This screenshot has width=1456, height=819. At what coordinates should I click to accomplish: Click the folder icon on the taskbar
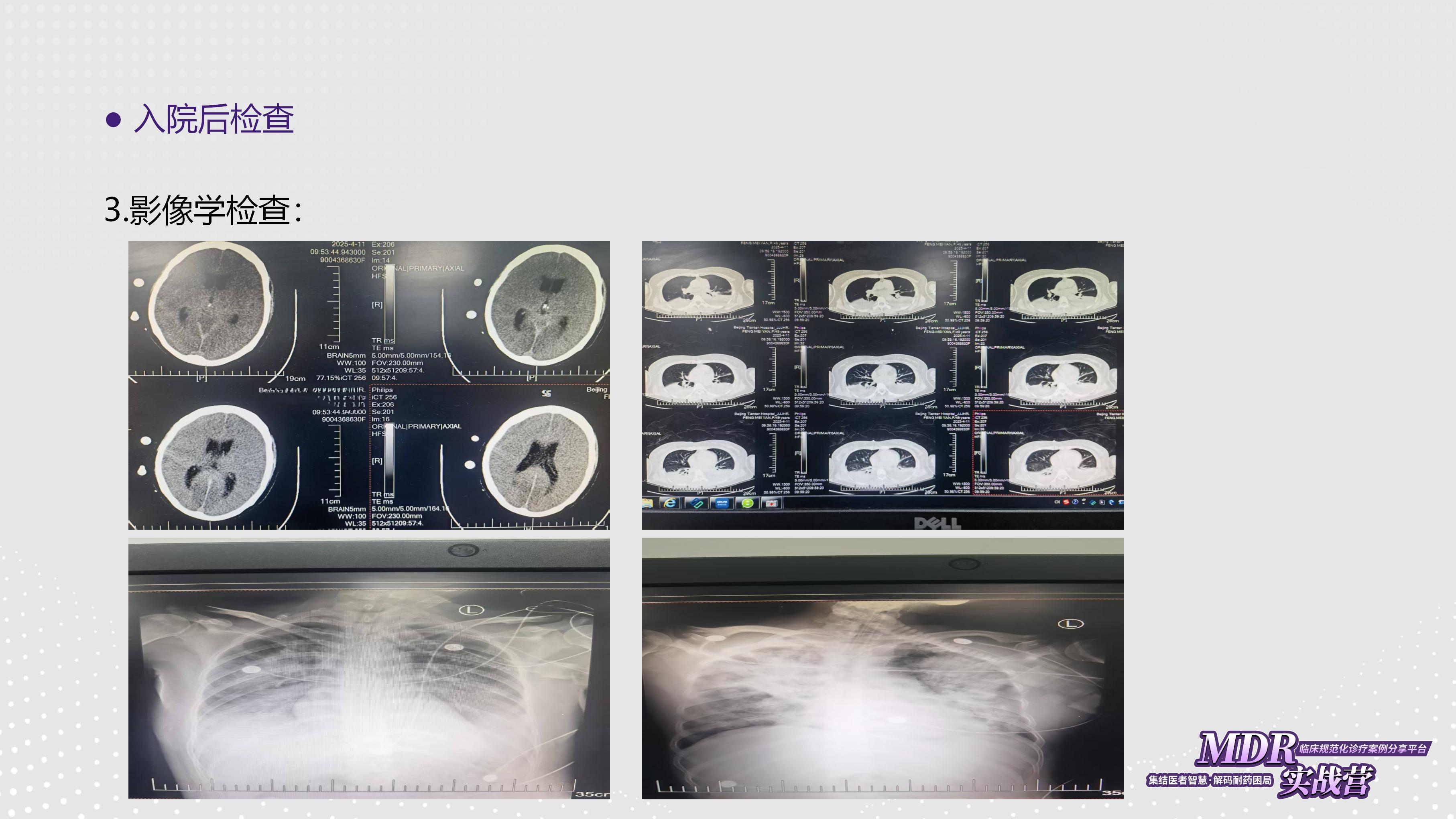[648, 503]
